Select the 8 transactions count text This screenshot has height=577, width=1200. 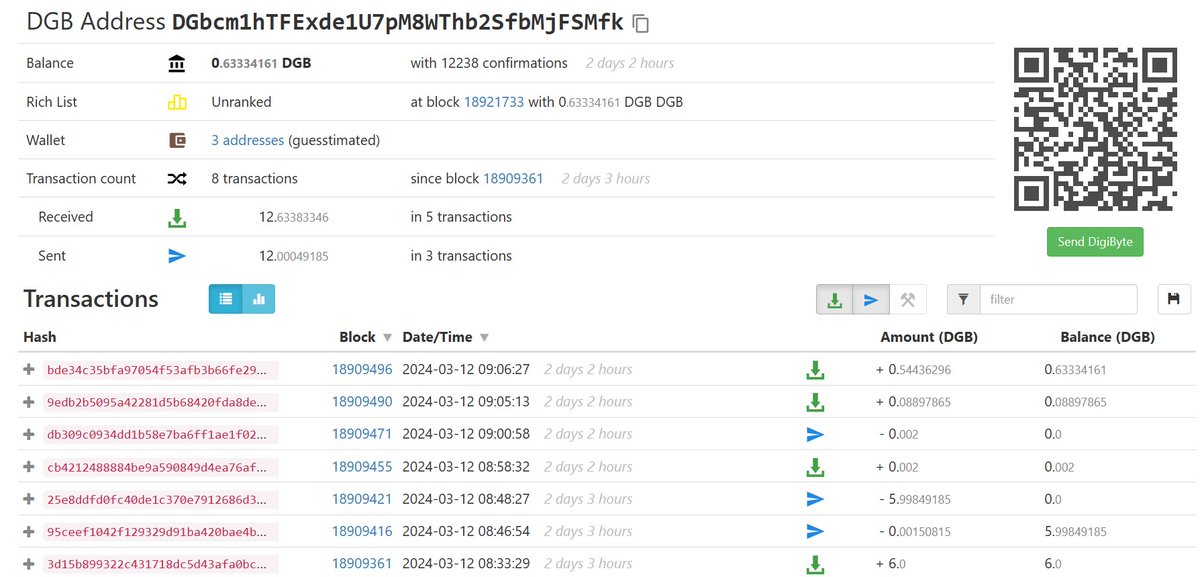[x=255, y=179]
